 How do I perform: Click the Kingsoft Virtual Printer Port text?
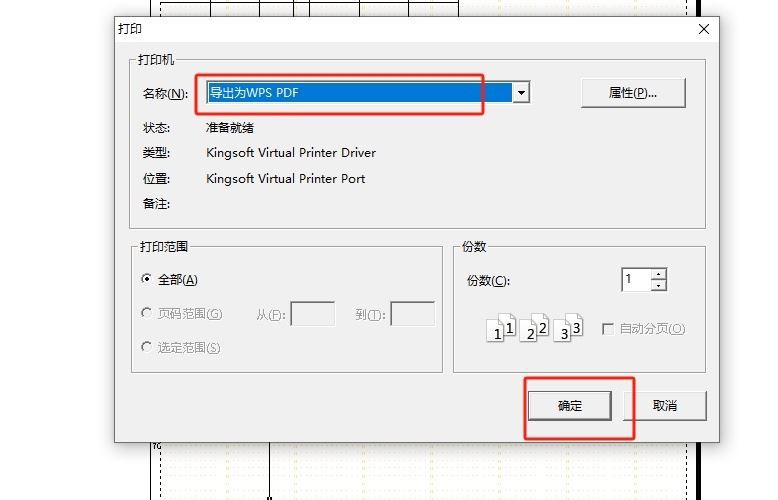coord(285,179)
